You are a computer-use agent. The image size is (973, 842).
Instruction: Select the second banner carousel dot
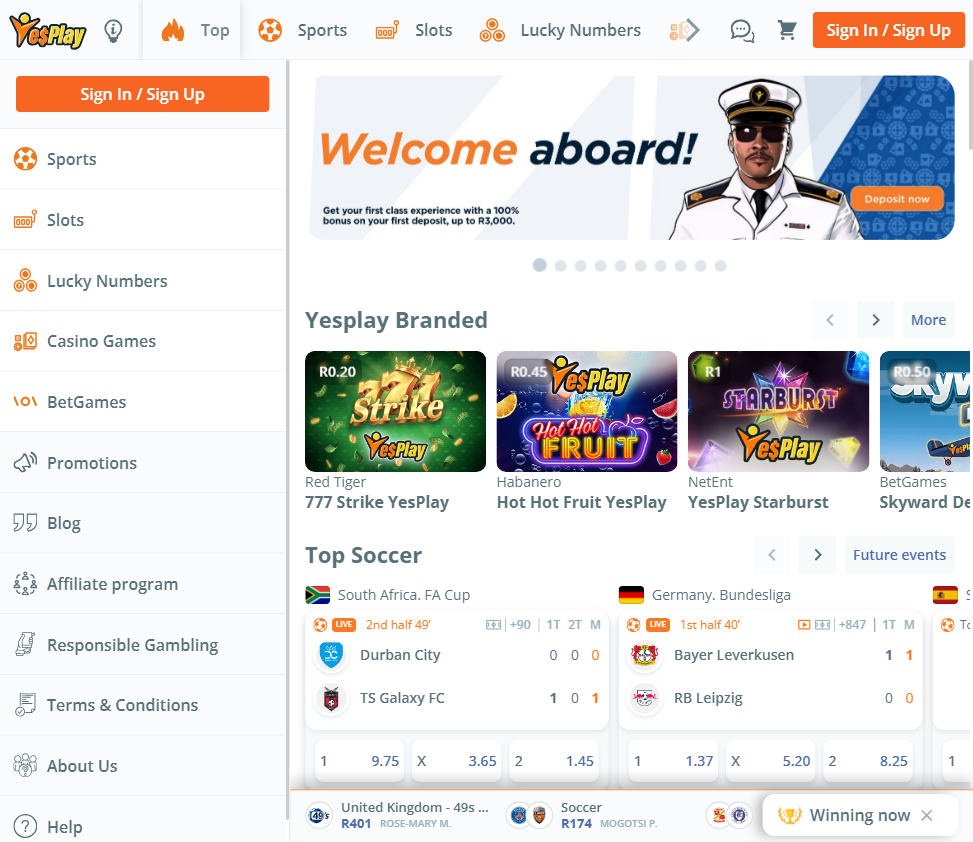(x=560, y=266)
